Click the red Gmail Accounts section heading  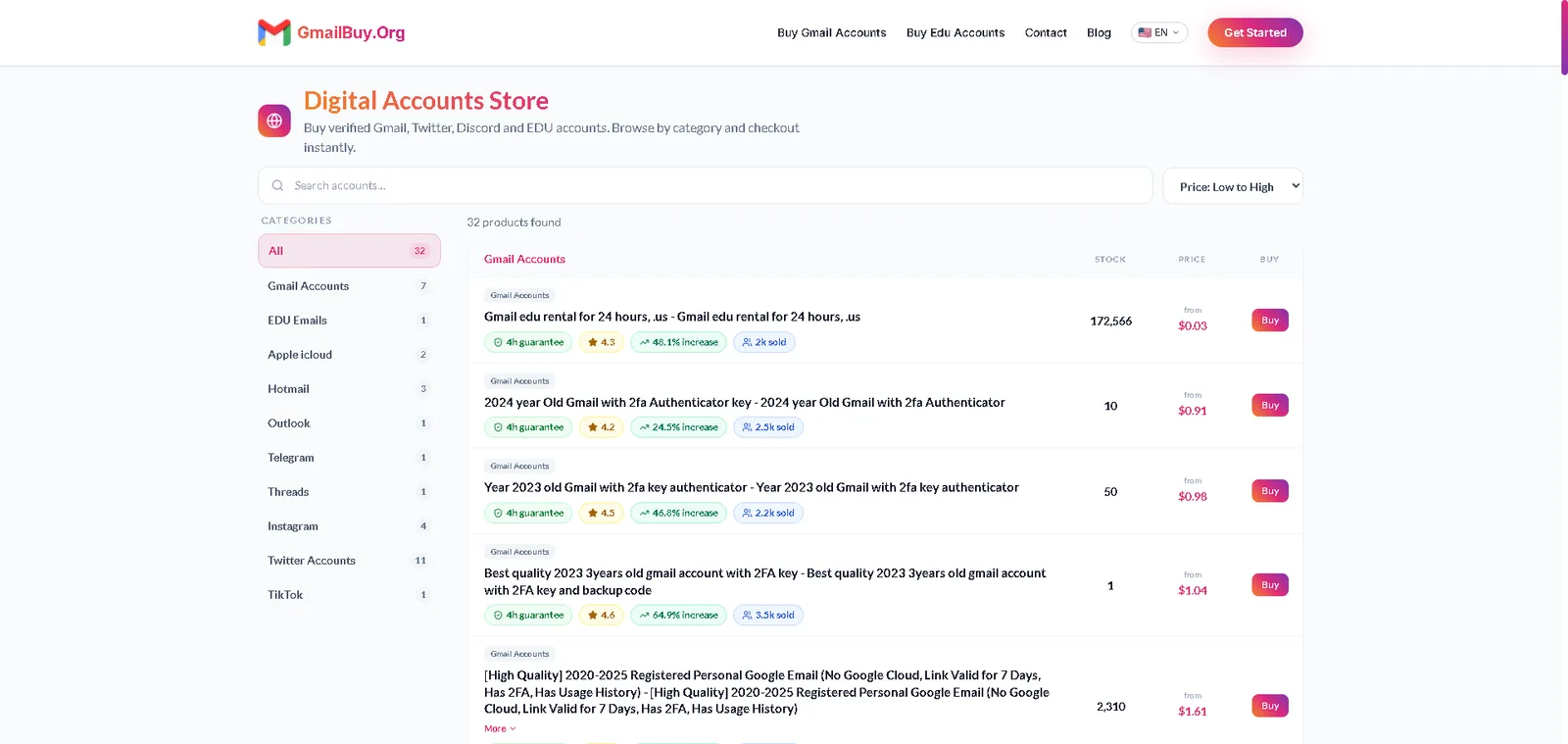click(x=524, y=259)
